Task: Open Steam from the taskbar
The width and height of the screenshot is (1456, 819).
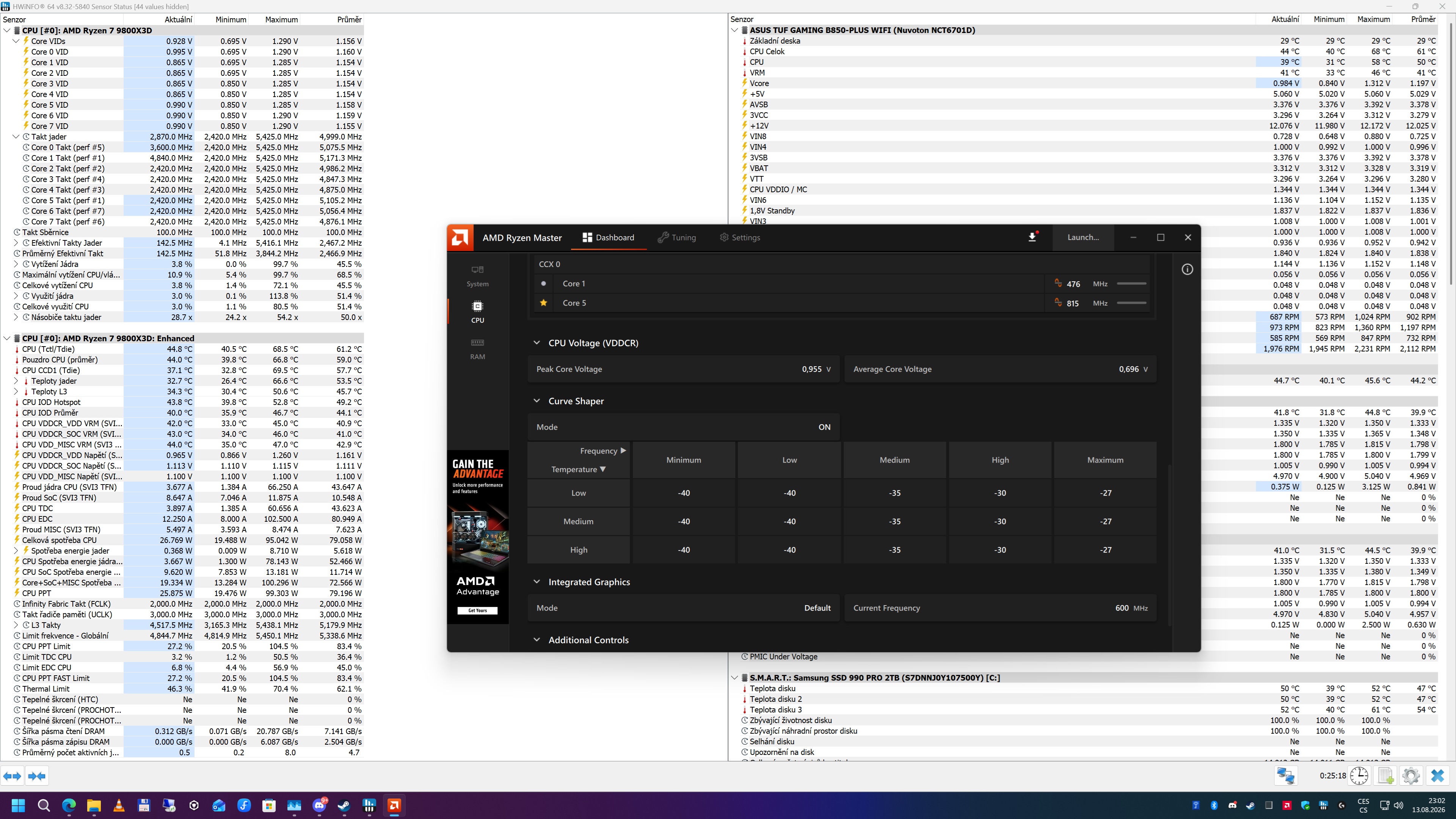Action: (344, 805)
